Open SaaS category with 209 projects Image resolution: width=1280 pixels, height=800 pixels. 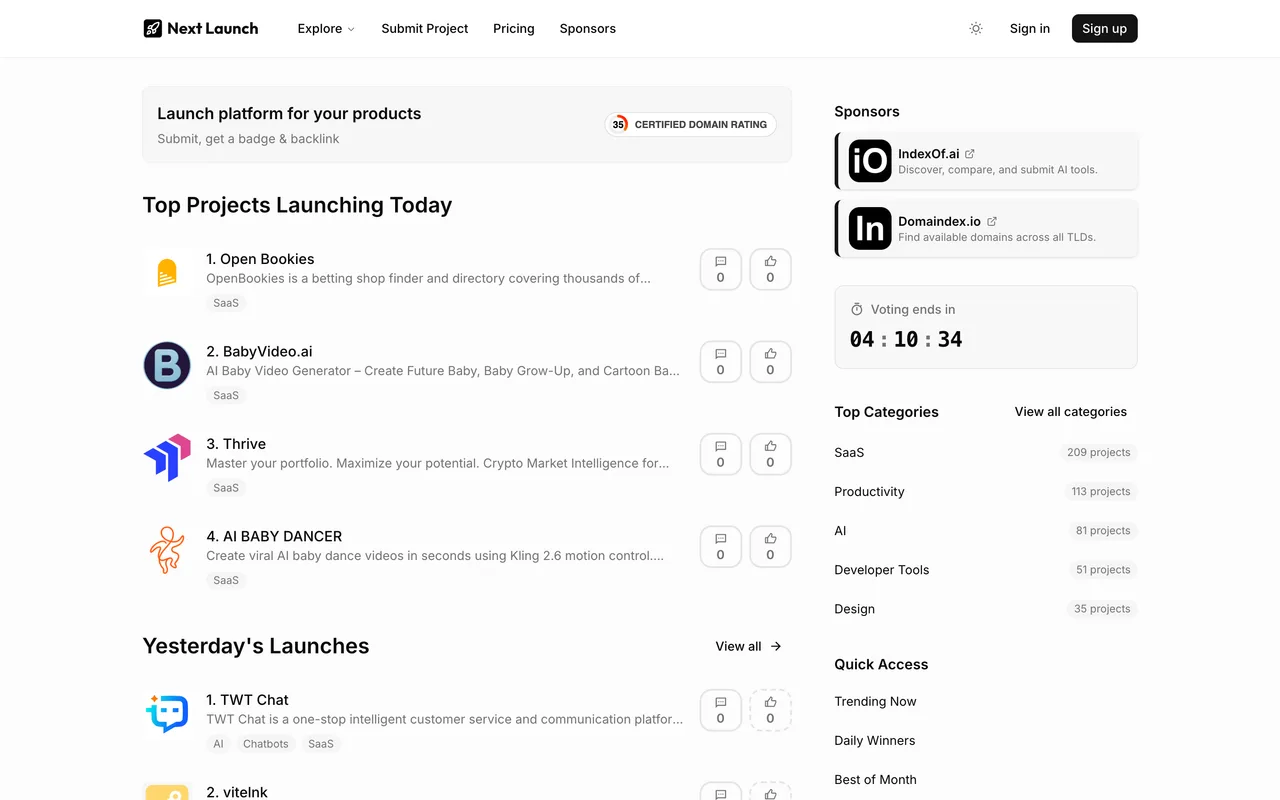coord(986,452)
